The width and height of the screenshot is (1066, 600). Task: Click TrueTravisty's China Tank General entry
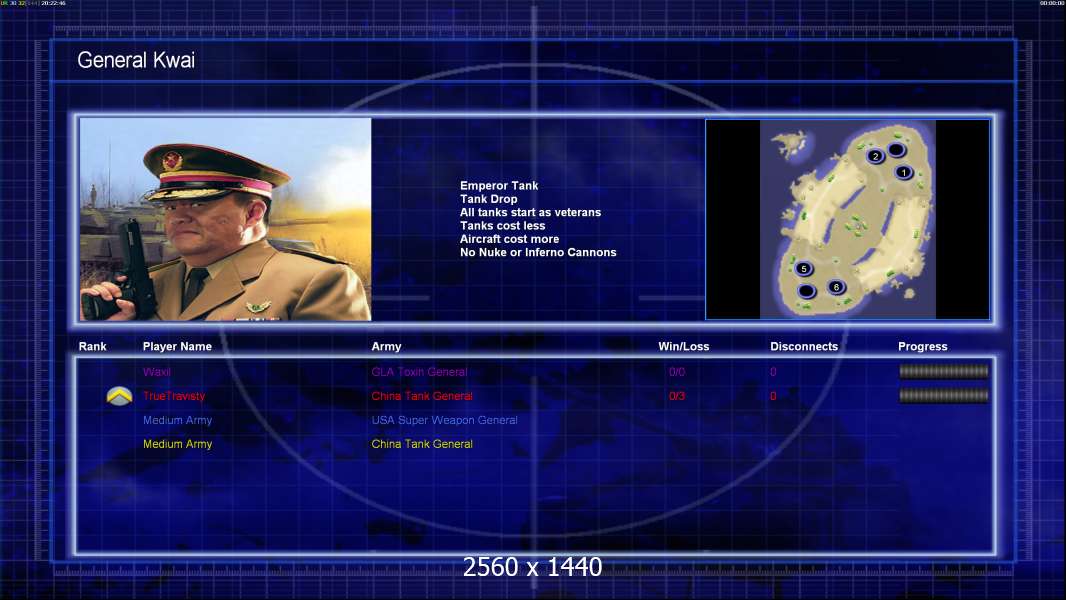click(x=422, y=396)
